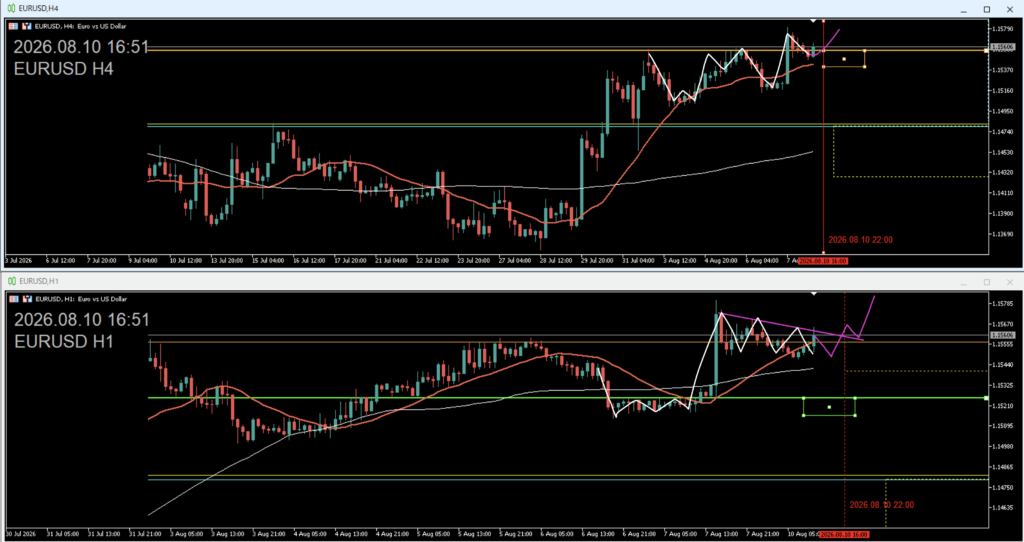1024x542 pixels.
Task: Open Depth of Market icon in H4 chart
Action: pos(14,26)
